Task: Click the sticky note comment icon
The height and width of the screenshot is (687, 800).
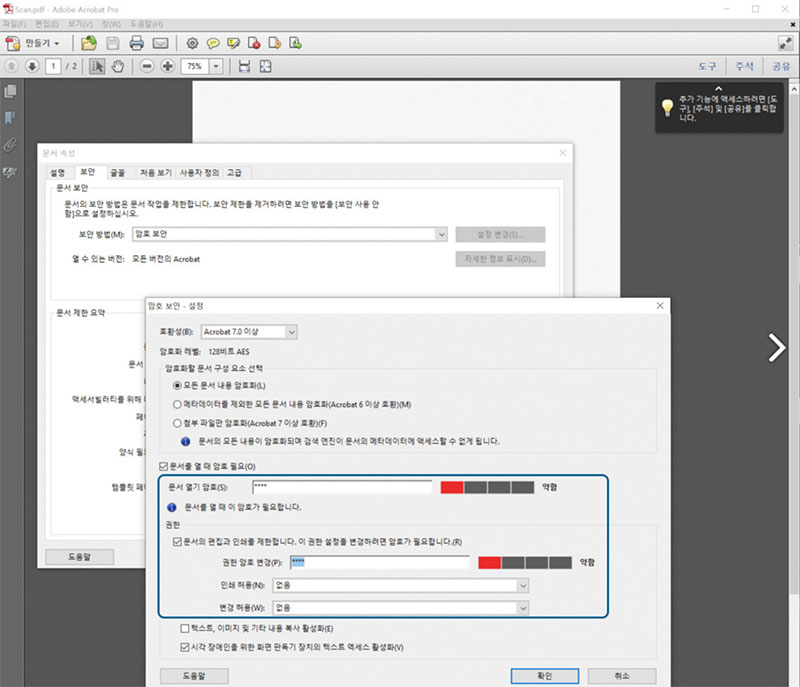Action: (x=212, y=43)
